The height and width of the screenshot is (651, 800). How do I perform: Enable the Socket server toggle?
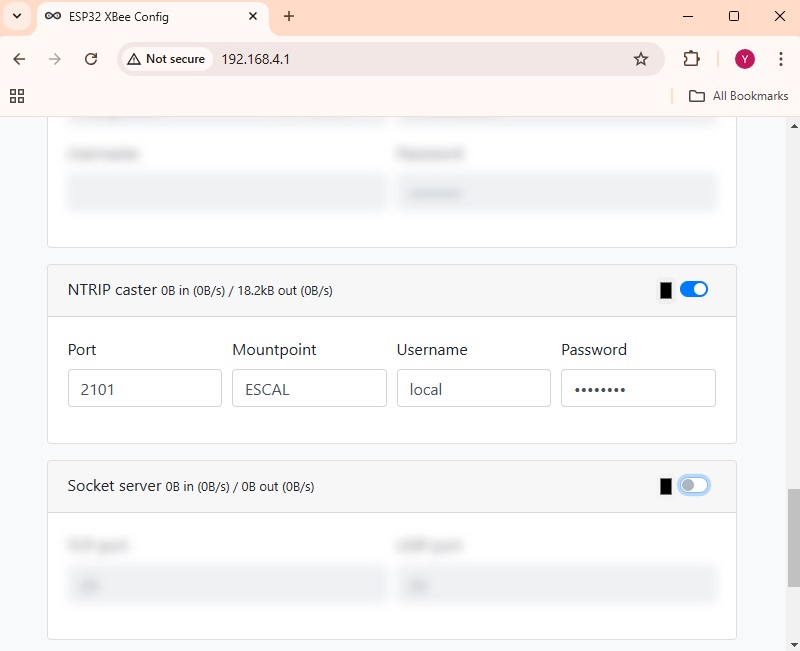693,485
